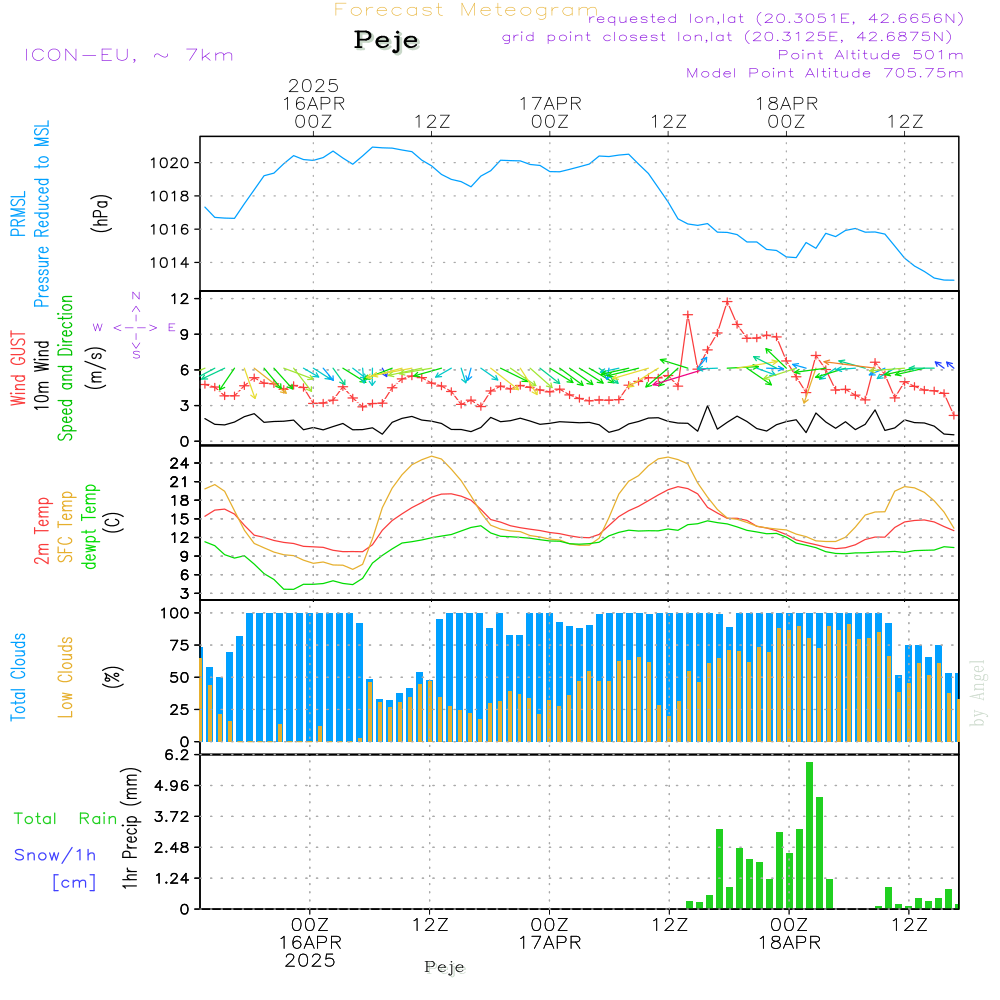1000x1000 pixels.
Task: Click the 2025 16APR 00Z top time label
Action: pos(313,103)
